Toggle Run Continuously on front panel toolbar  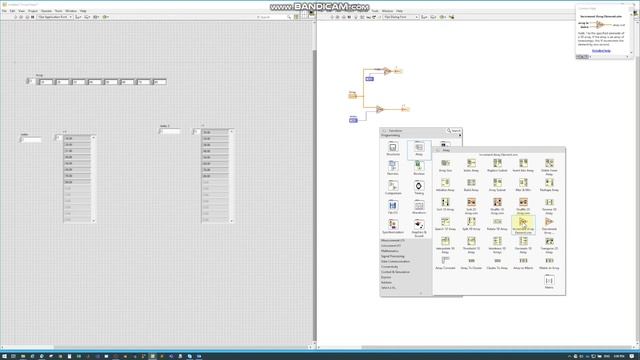[x=21, y=17]
